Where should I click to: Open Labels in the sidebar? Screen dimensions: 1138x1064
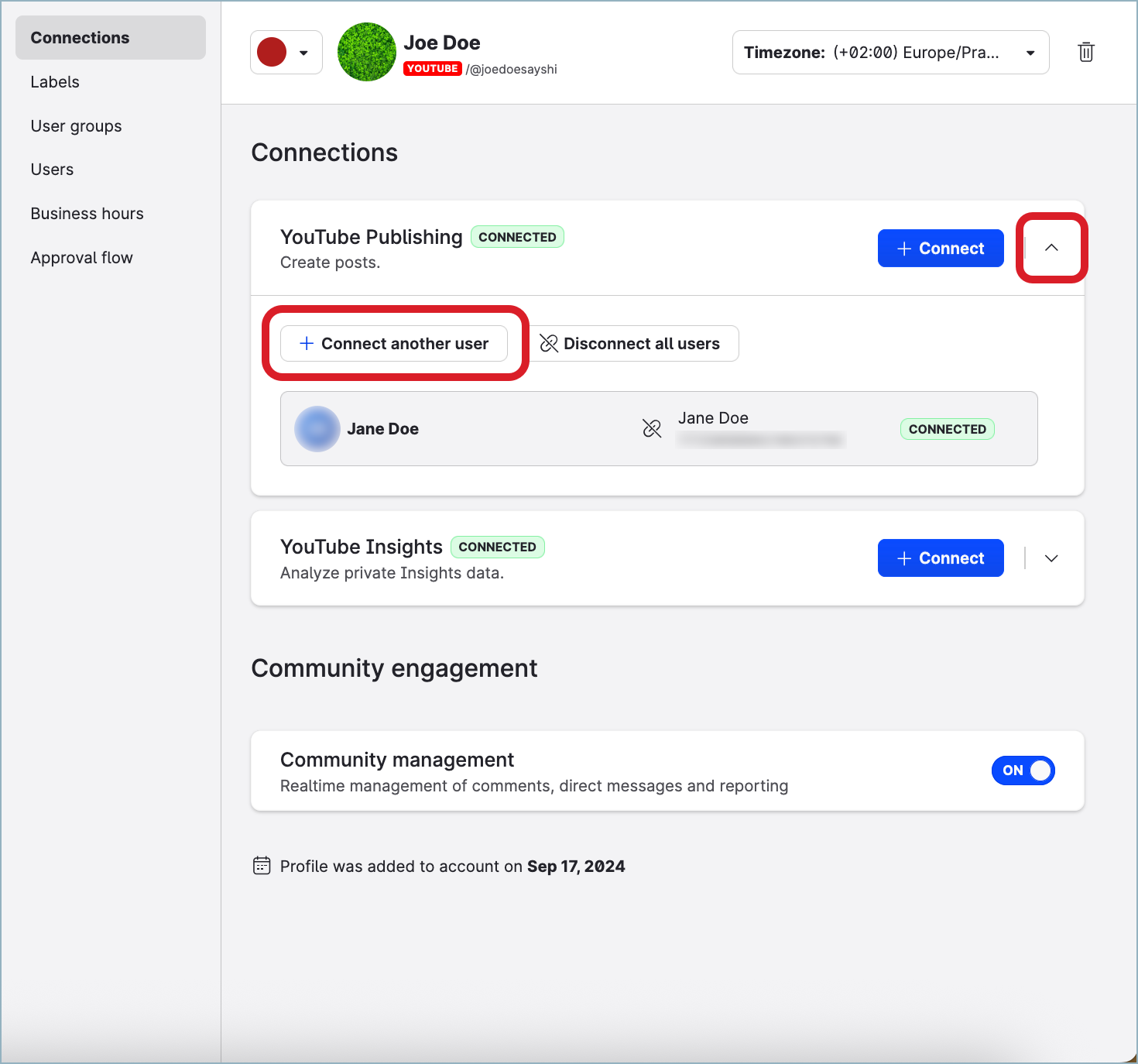pyautogui.click(x=55, y=82)
